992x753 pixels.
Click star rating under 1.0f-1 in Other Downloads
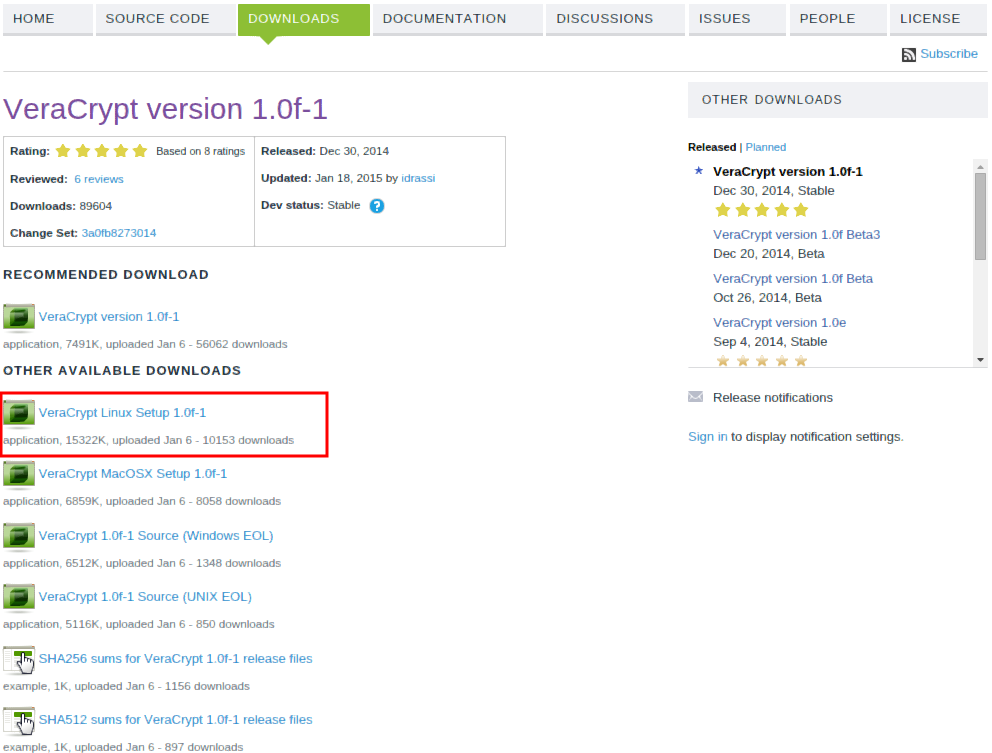click(x=762, y=210)
